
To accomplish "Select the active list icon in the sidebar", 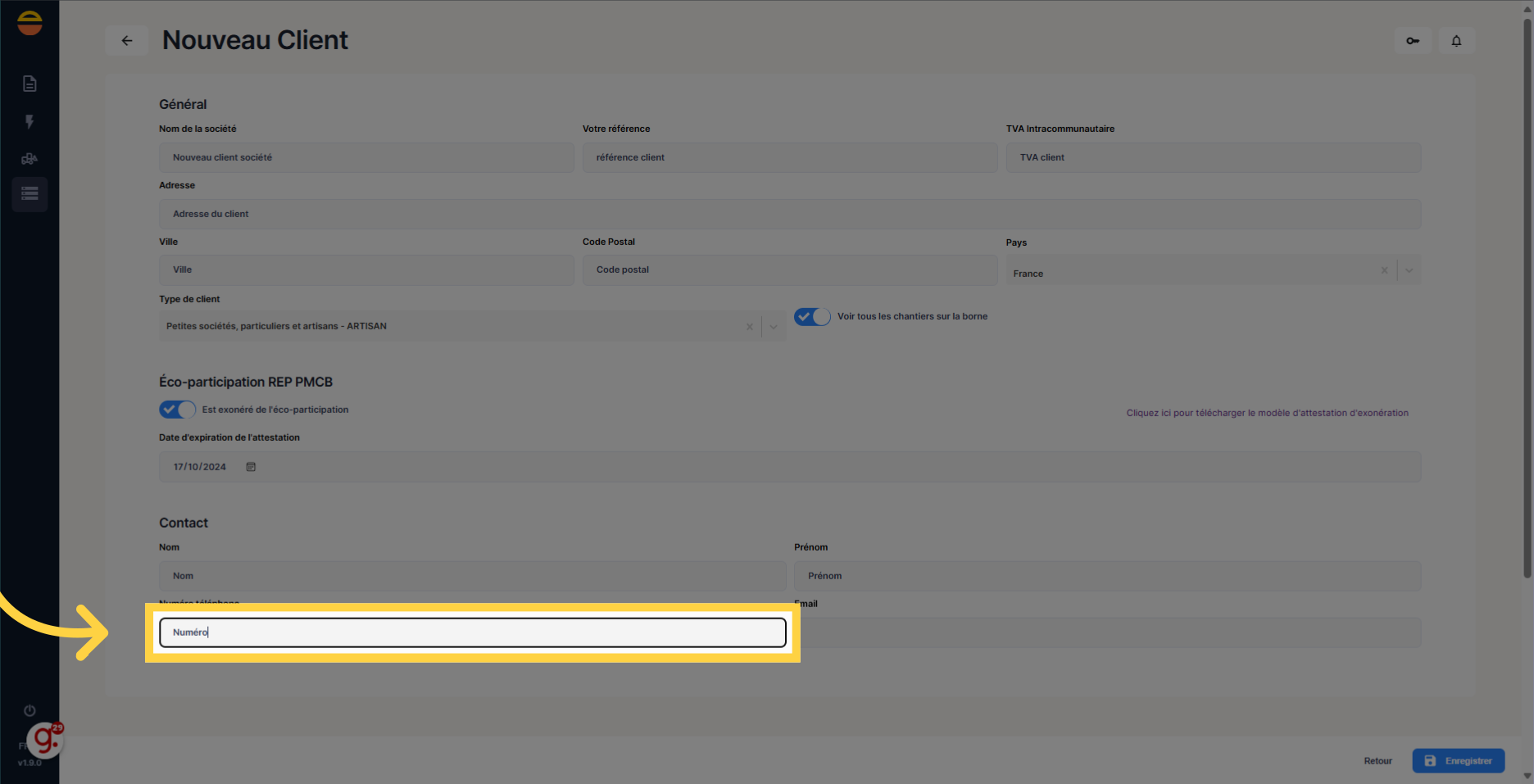I will point(29,194).
